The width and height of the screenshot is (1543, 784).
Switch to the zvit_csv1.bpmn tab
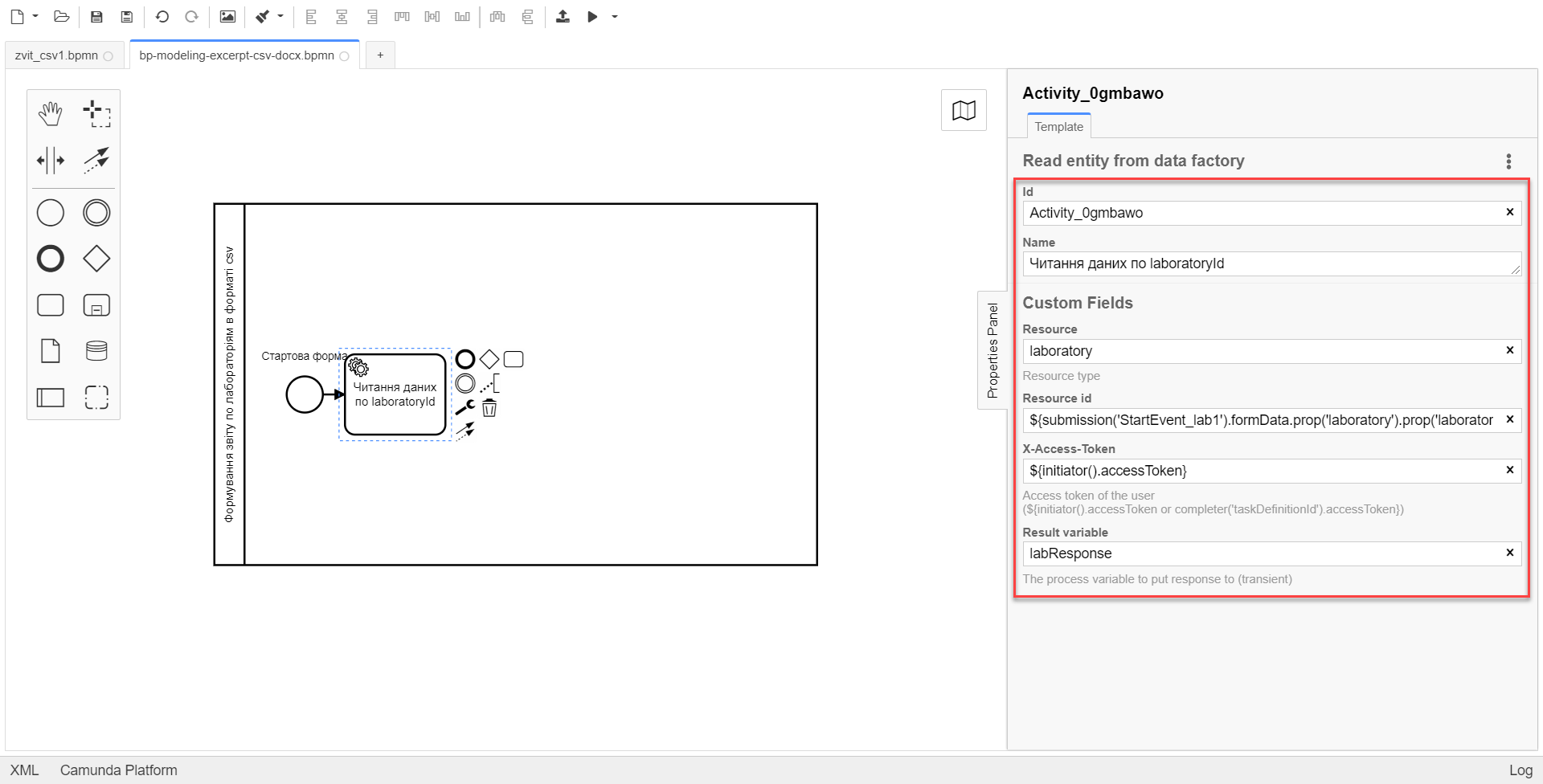tap(56, 55)
